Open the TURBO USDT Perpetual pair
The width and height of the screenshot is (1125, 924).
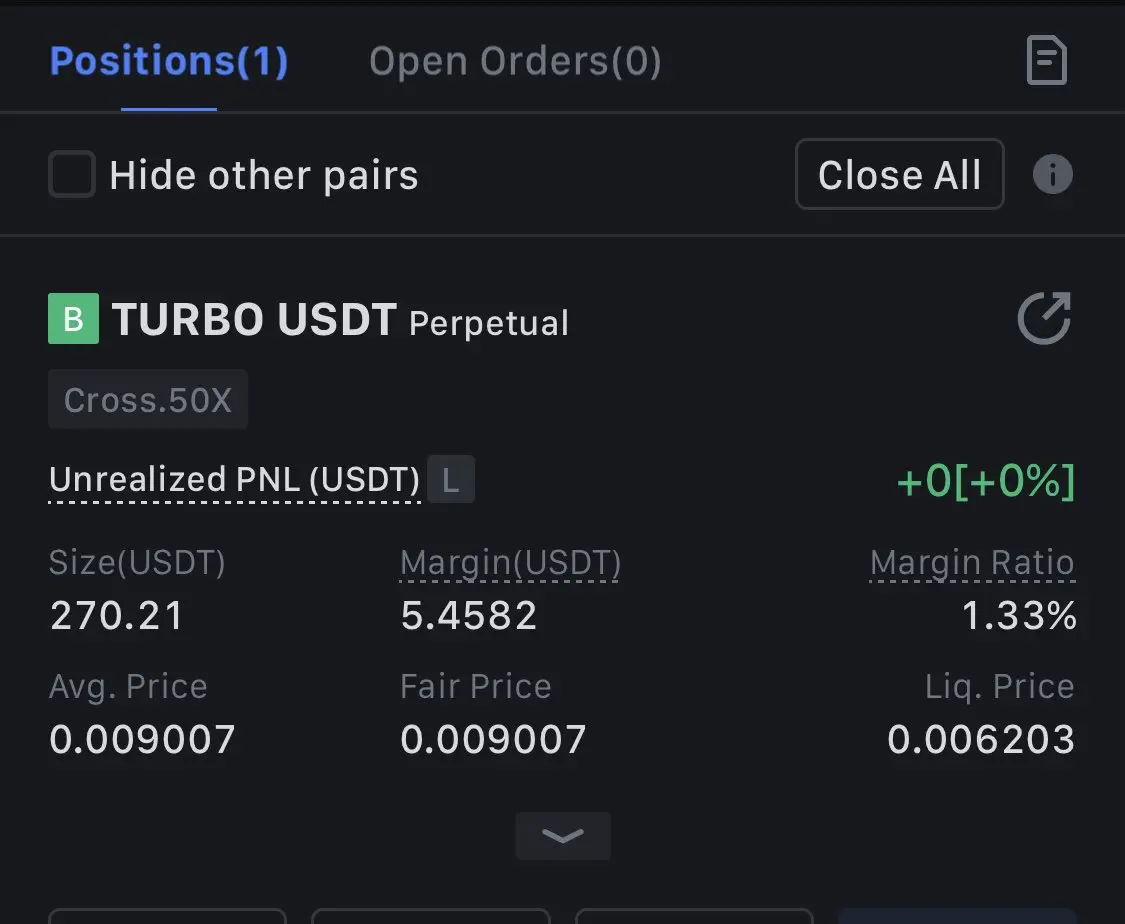point(340,319)
